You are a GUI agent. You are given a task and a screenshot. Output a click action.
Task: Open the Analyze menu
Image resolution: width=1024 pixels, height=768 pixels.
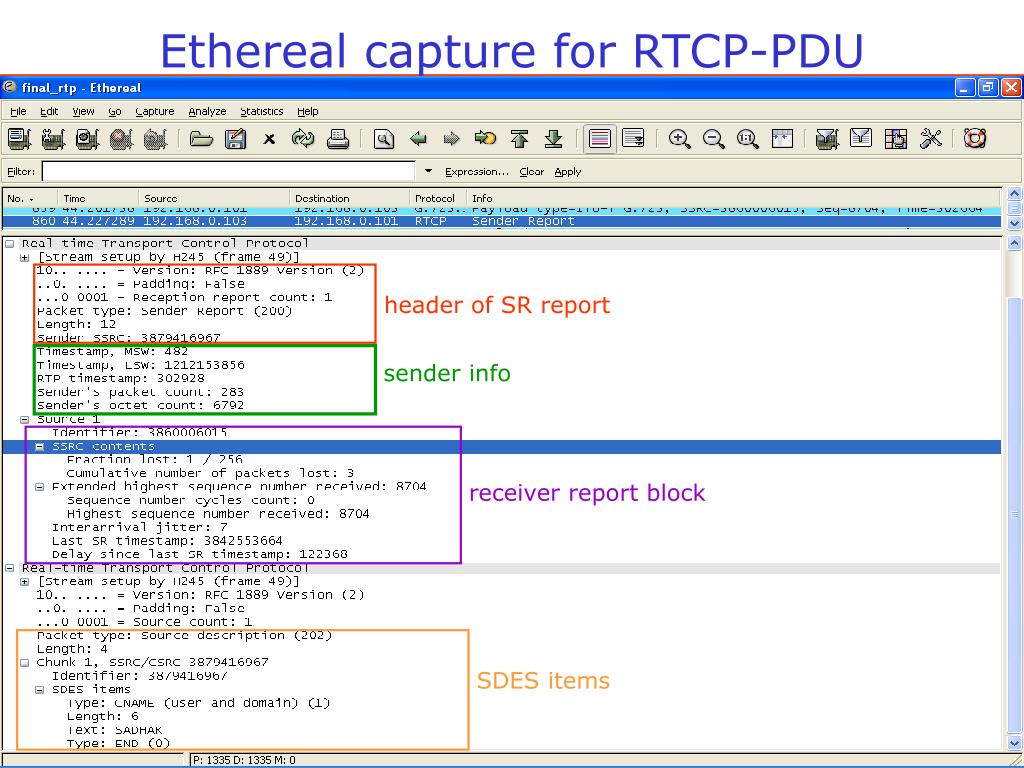[207, 112]
